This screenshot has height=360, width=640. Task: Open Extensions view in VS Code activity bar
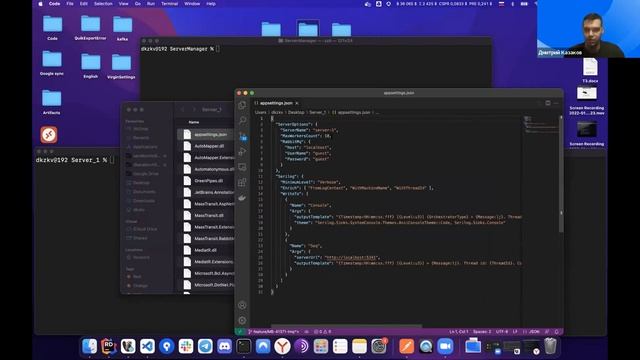coord(242,182)
